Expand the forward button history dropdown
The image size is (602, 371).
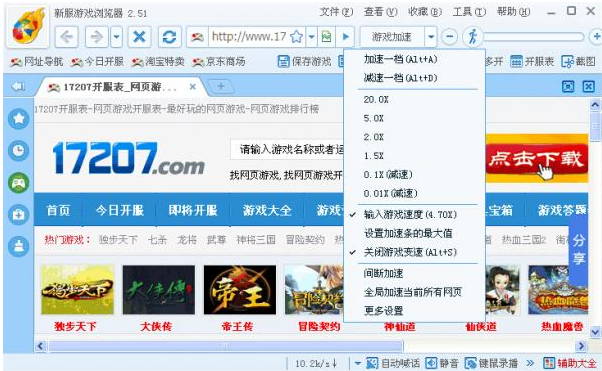pos(116,37)
